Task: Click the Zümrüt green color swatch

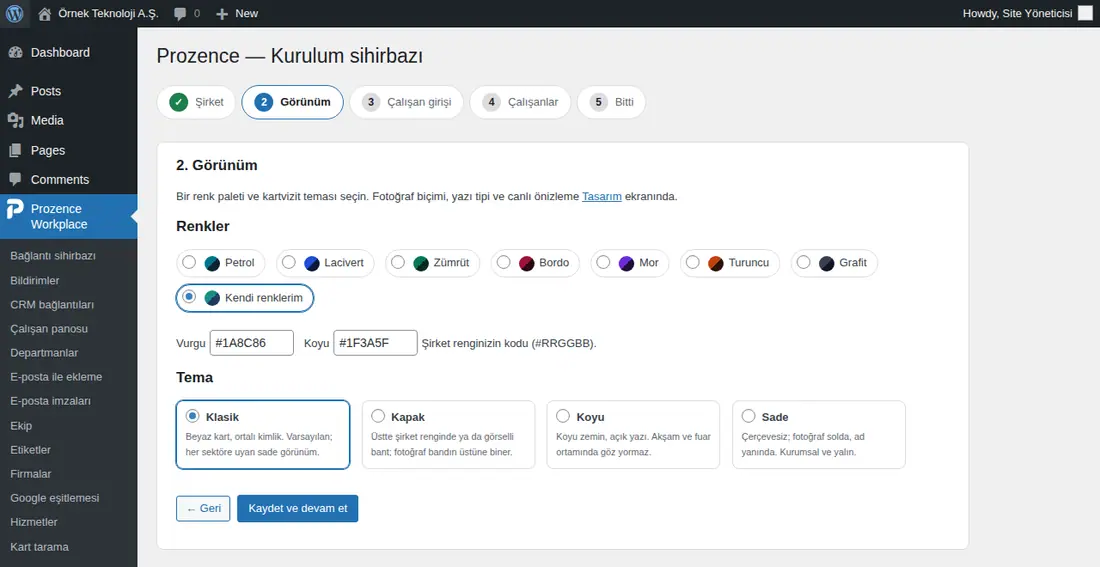Action: 421,263
